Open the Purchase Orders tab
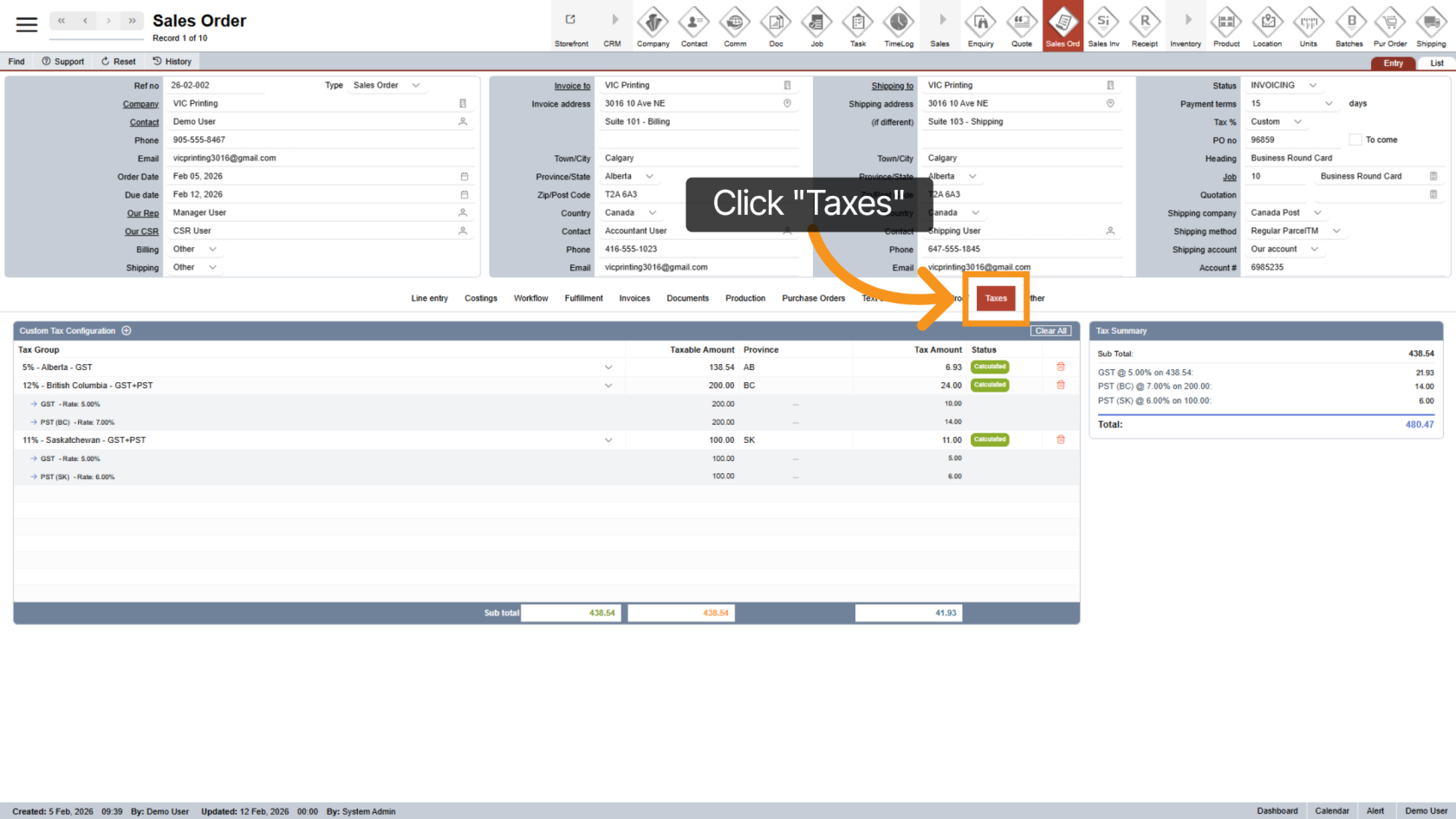The width and height of the screenshot is (1456, 819). coord(813,298)
